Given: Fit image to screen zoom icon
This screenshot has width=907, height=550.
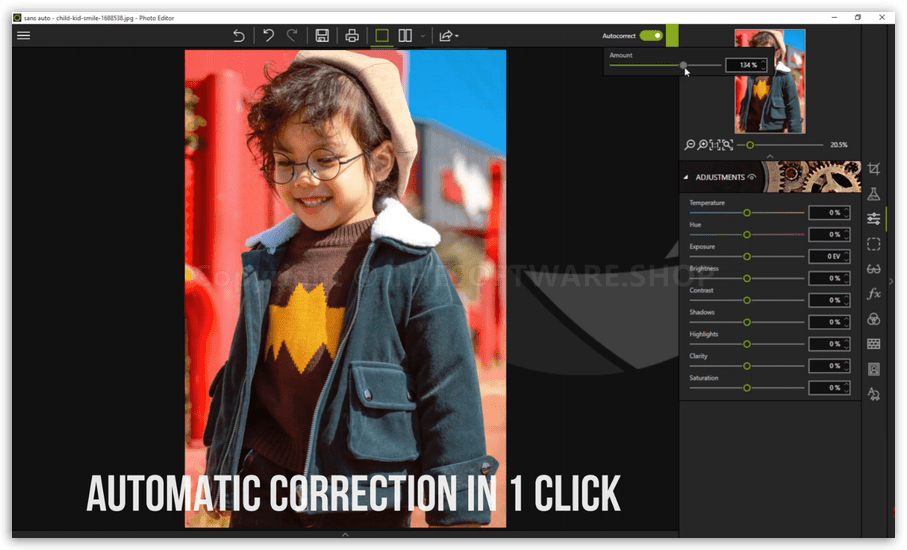Looking at the screenshot, I should click(x=728, y=145).
